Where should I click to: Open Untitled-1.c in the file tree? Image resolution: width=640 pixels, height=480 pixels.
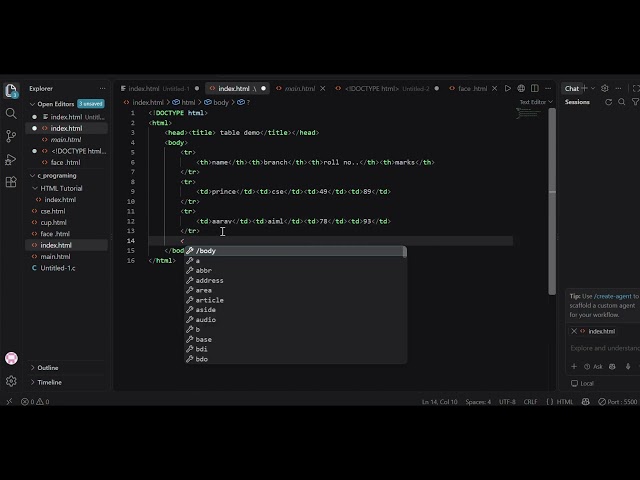tap(67, 268)
